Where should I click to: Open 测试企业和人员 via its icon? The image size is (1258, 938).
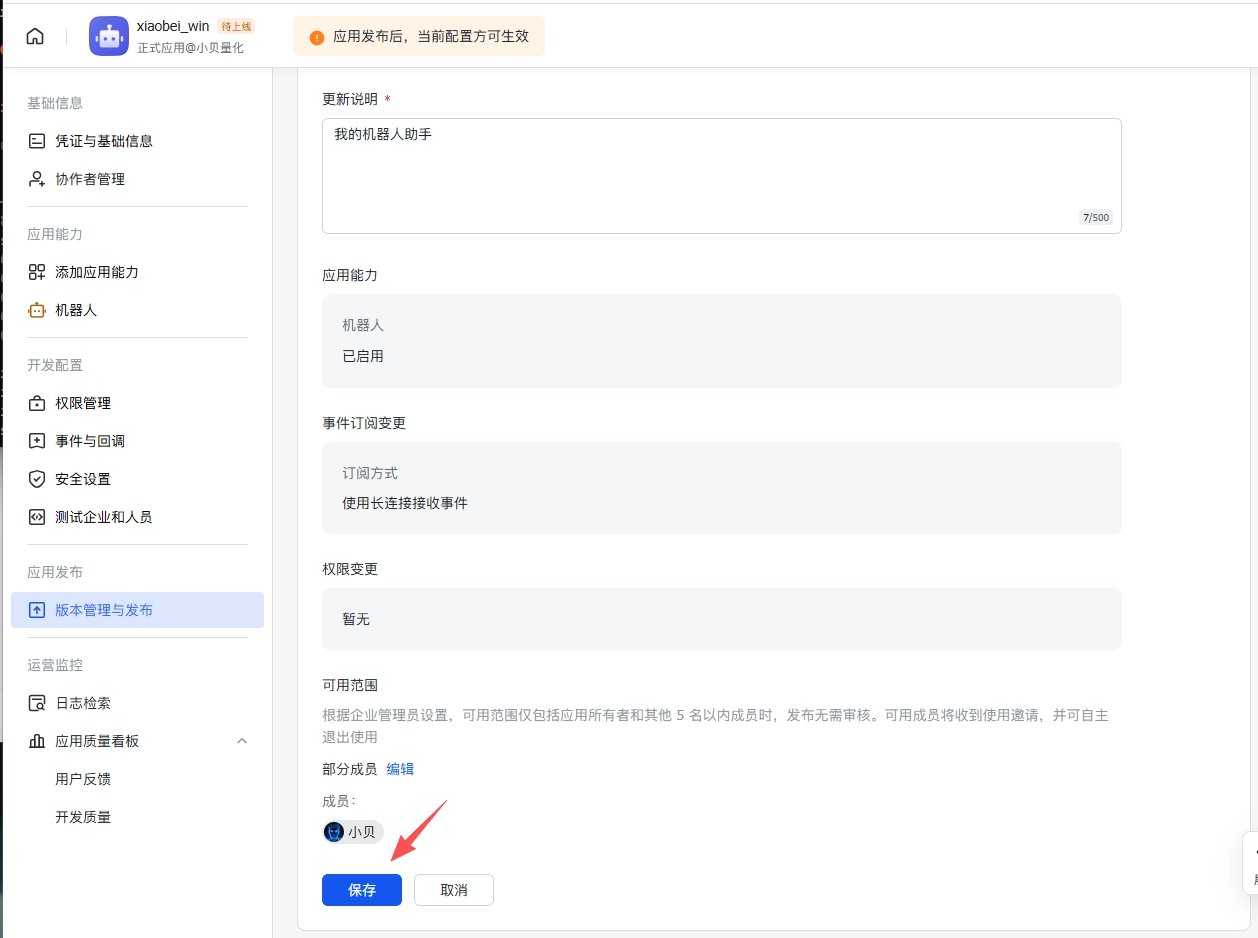pyautogui.click(x=35, y=516)
